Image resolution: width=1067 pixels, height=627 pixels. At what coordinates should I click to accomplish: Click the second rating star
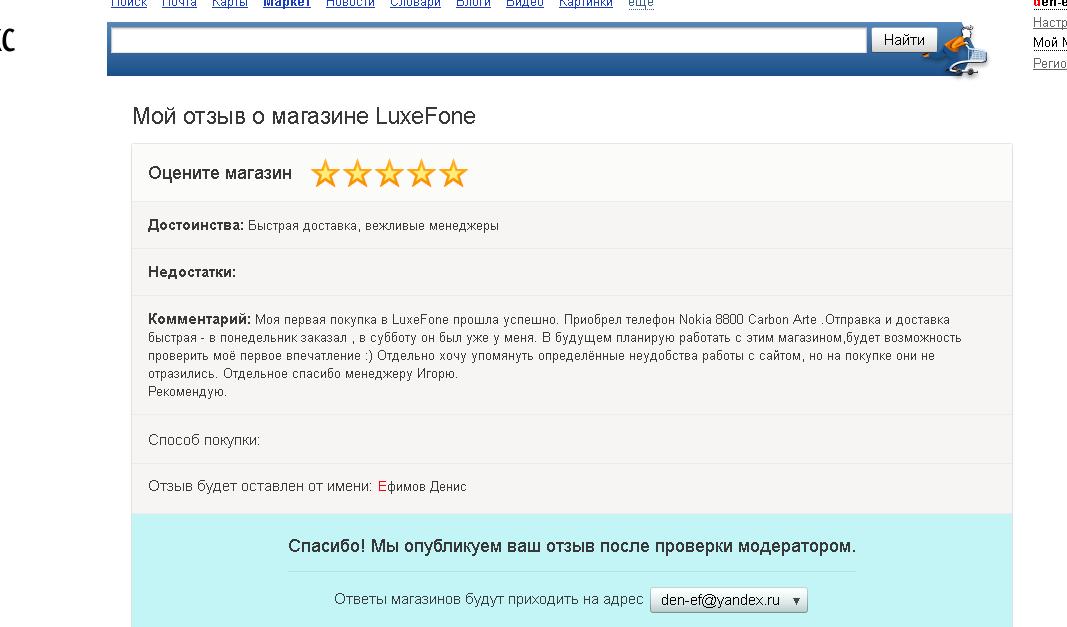click(x=357, y=174)
